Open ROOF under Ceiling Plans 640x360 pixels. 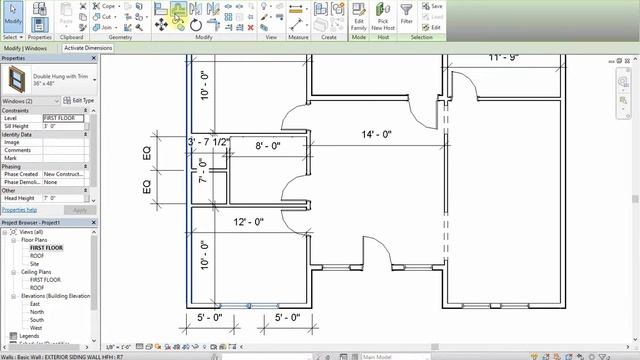37,288
